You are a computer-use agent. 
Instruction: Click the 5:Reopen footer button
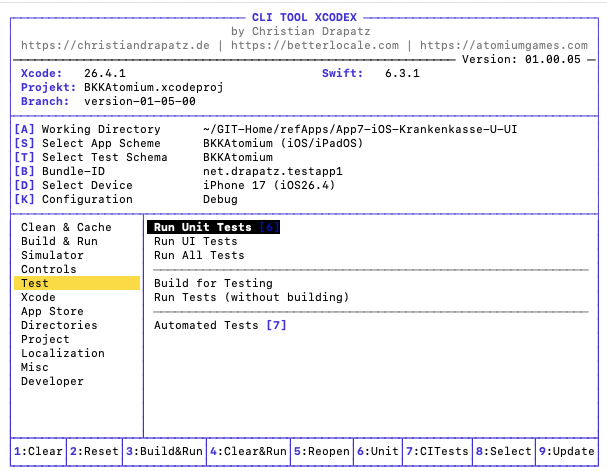[x=322, y=451]
